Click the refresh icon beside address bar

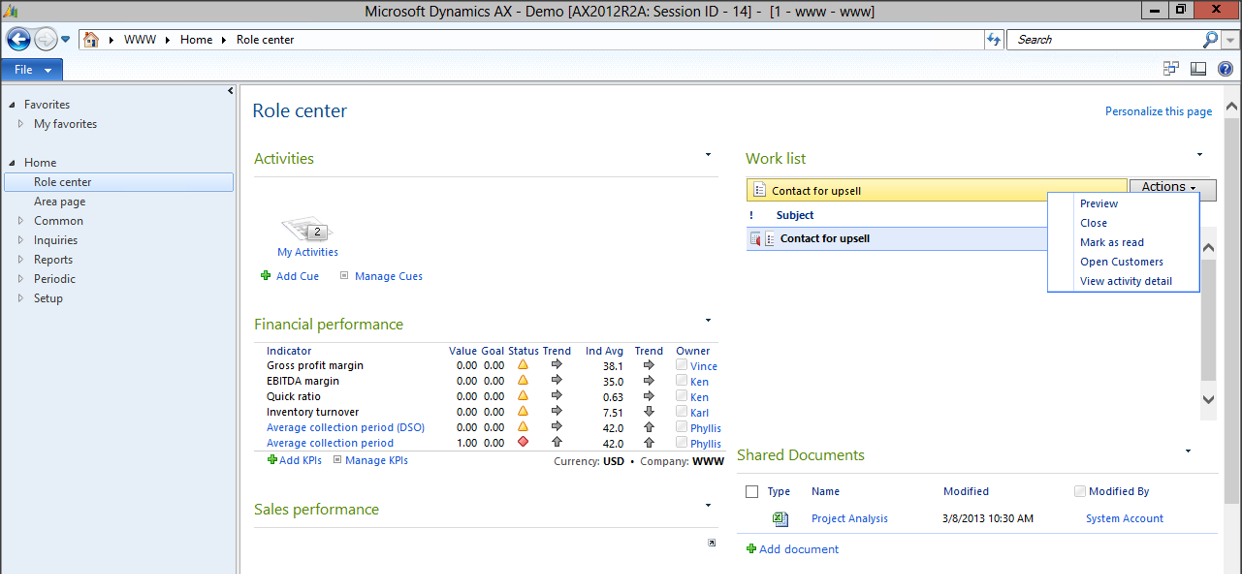994,40
